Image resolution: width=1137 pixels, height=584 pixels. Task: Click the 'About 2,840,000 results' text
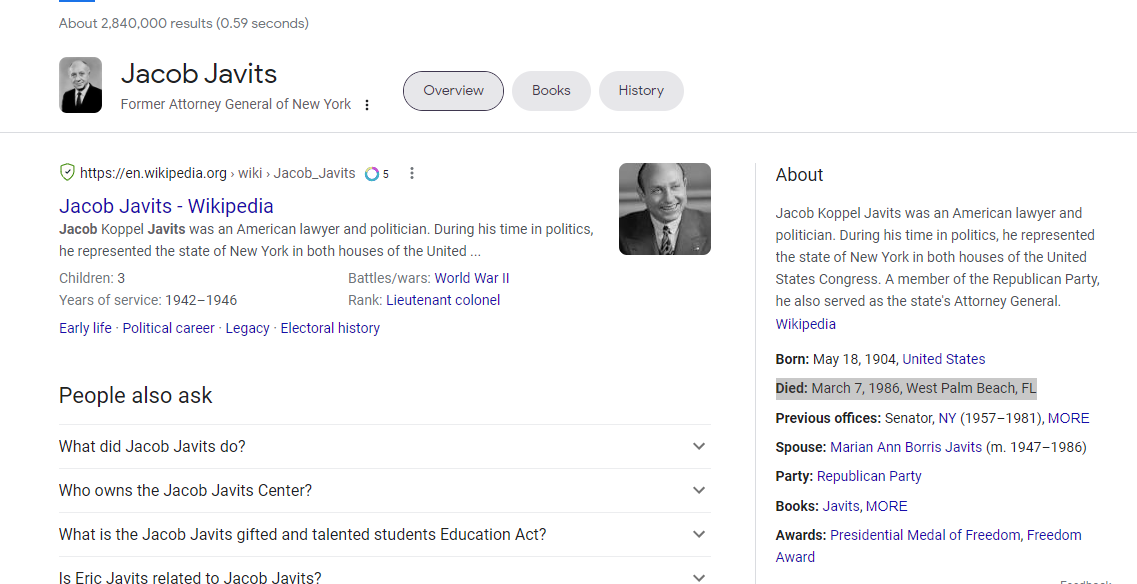coord(183,23)
